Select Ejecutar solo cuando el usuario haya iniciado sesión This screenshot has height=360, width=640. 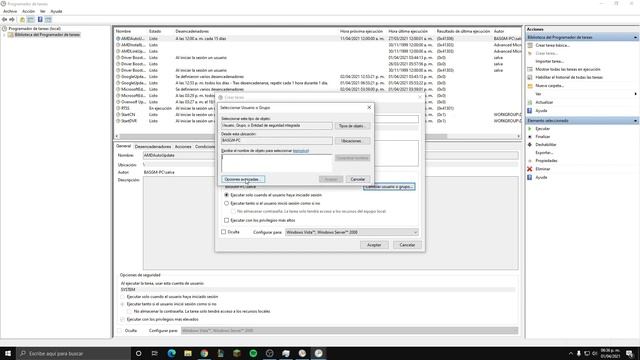[227, 195]
